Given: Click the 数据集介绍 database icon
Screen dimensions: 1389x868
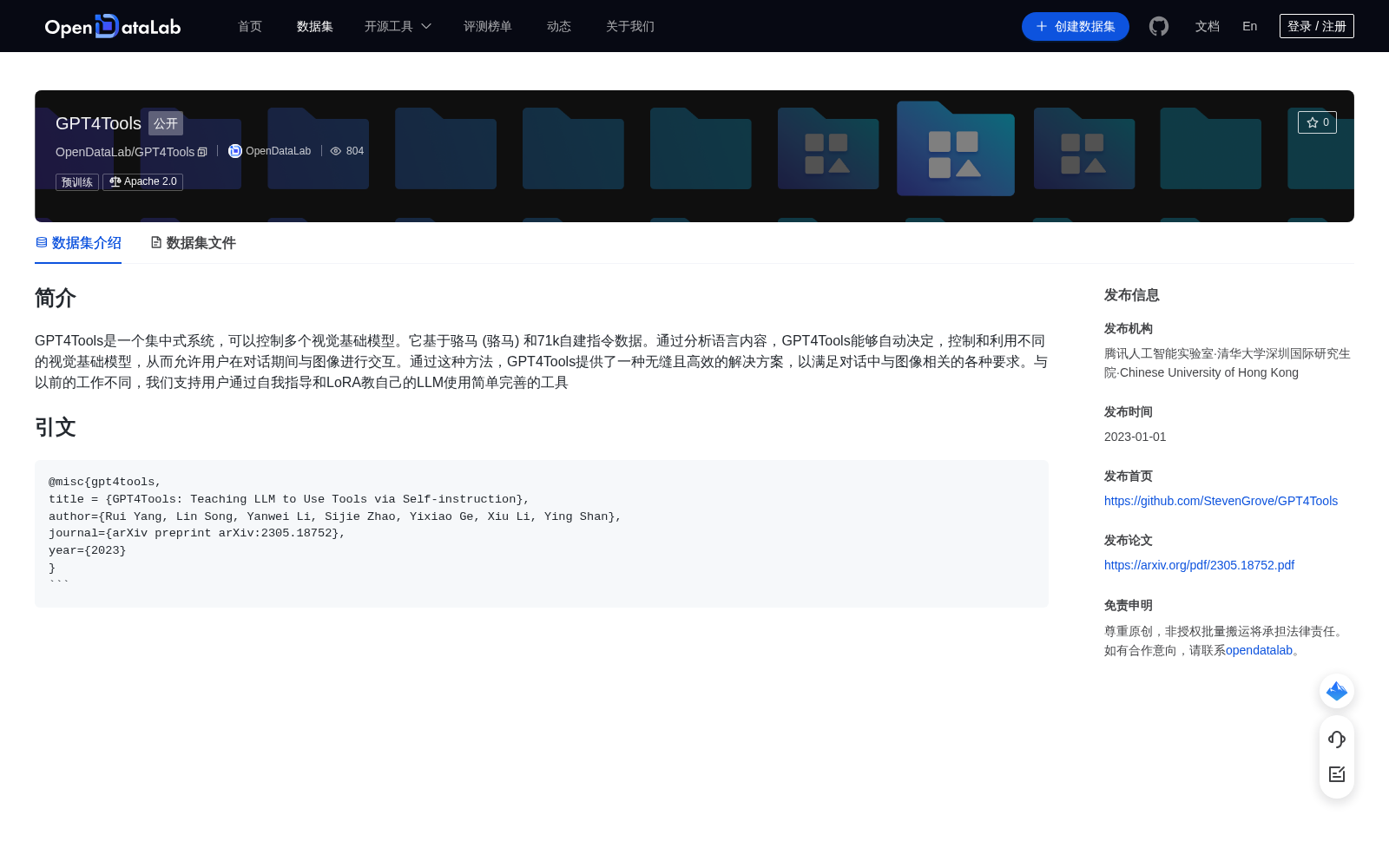Looking at the screenshot, I should 42,242.
